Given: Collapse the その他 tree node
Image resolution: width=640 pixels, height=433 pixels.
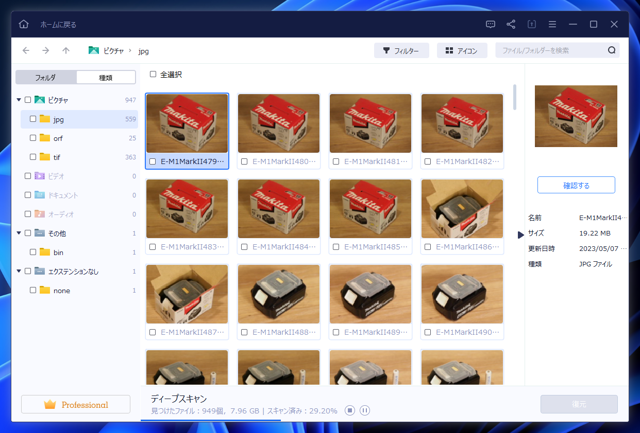Looking at the screenshot, I should pyautogui.click(x=19, y=233).
